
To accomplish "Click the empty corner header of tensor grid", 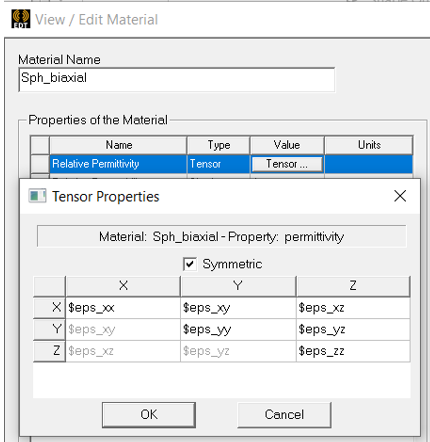I will [x=49, y=286].
